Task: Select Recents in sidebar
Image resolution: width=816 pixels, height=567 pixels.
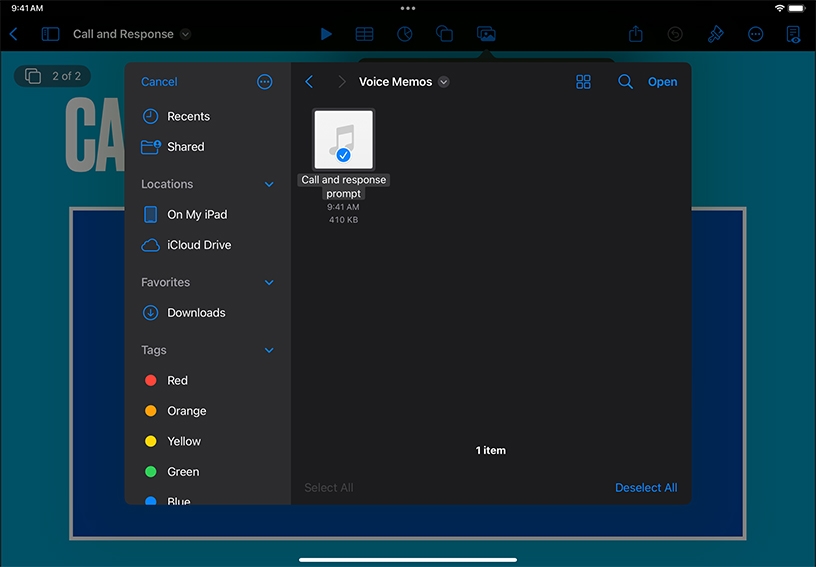Action: coord(188,116)
